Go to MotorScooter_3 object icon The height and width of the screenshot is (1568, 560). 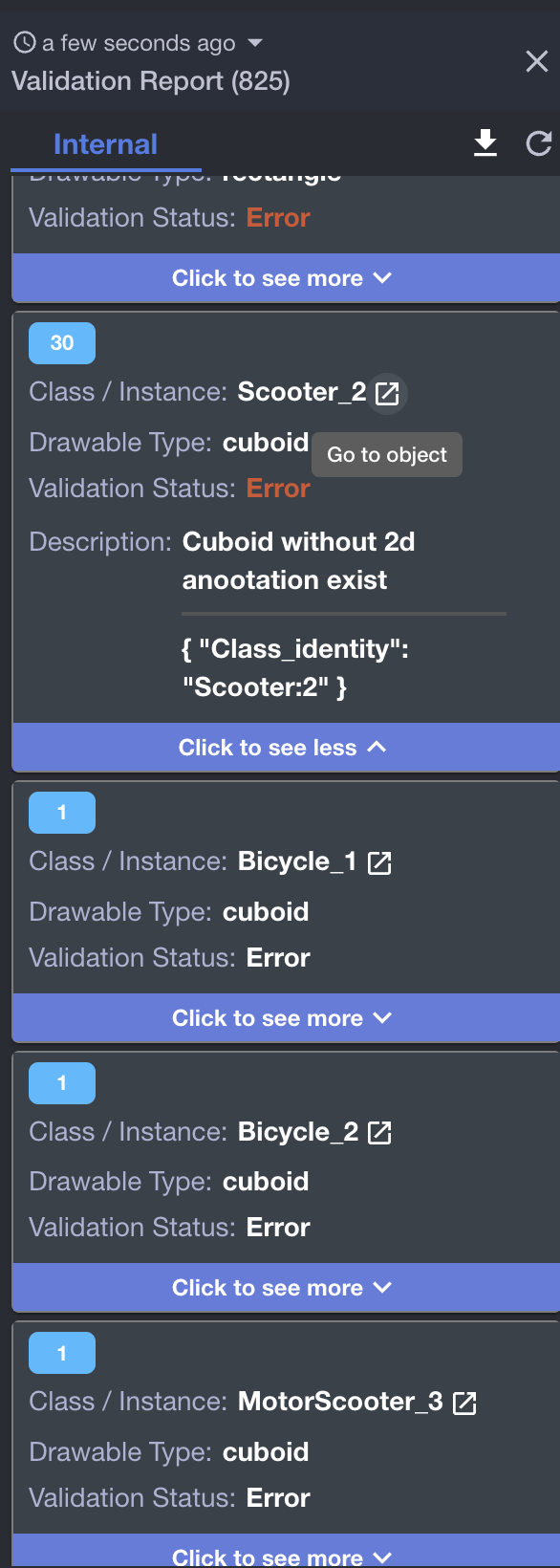(x=464, y=1403)
